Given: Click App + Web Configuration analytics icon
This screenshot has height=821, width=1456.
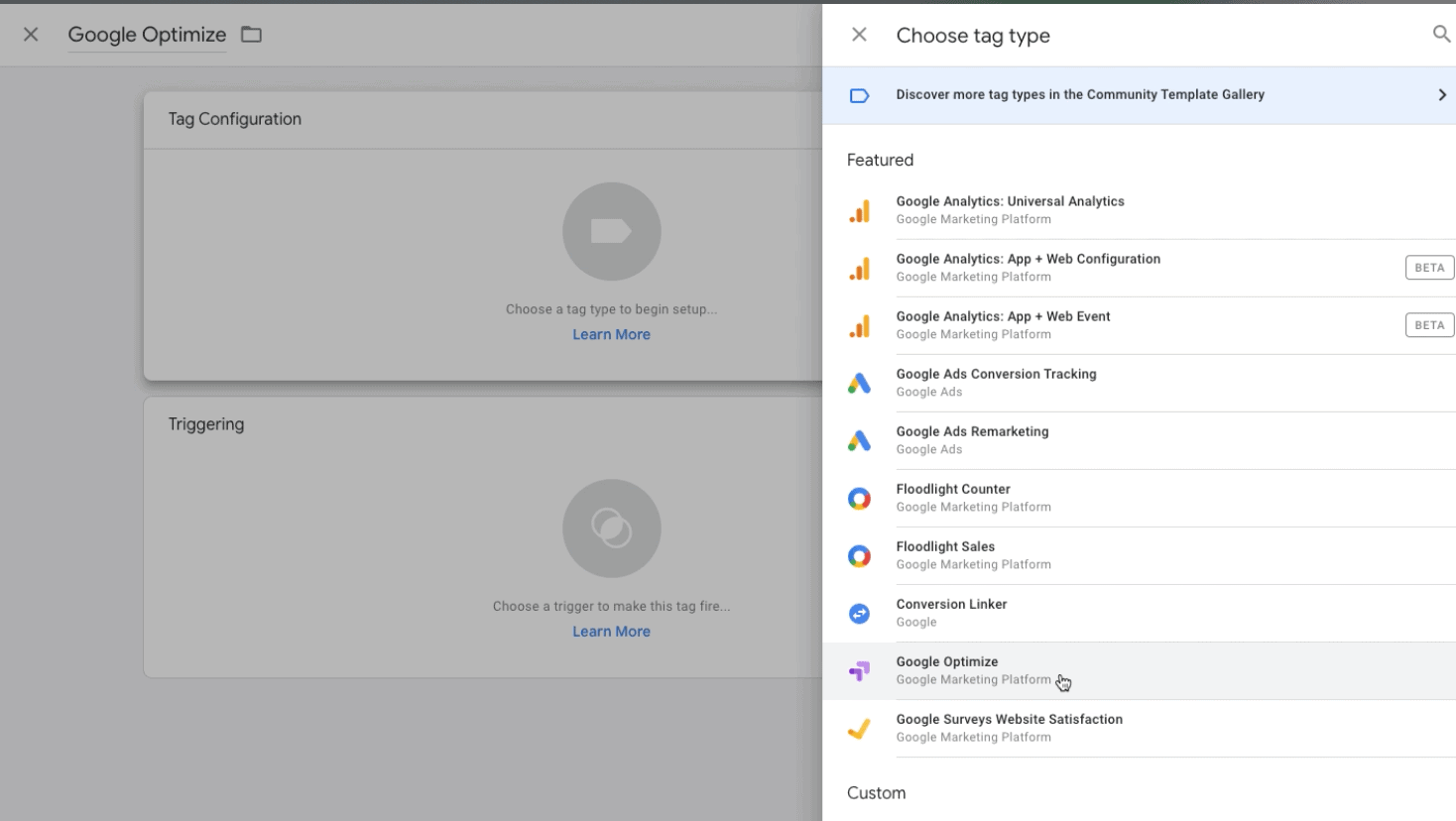Looking at the screenshot, I should coord(859,268).
